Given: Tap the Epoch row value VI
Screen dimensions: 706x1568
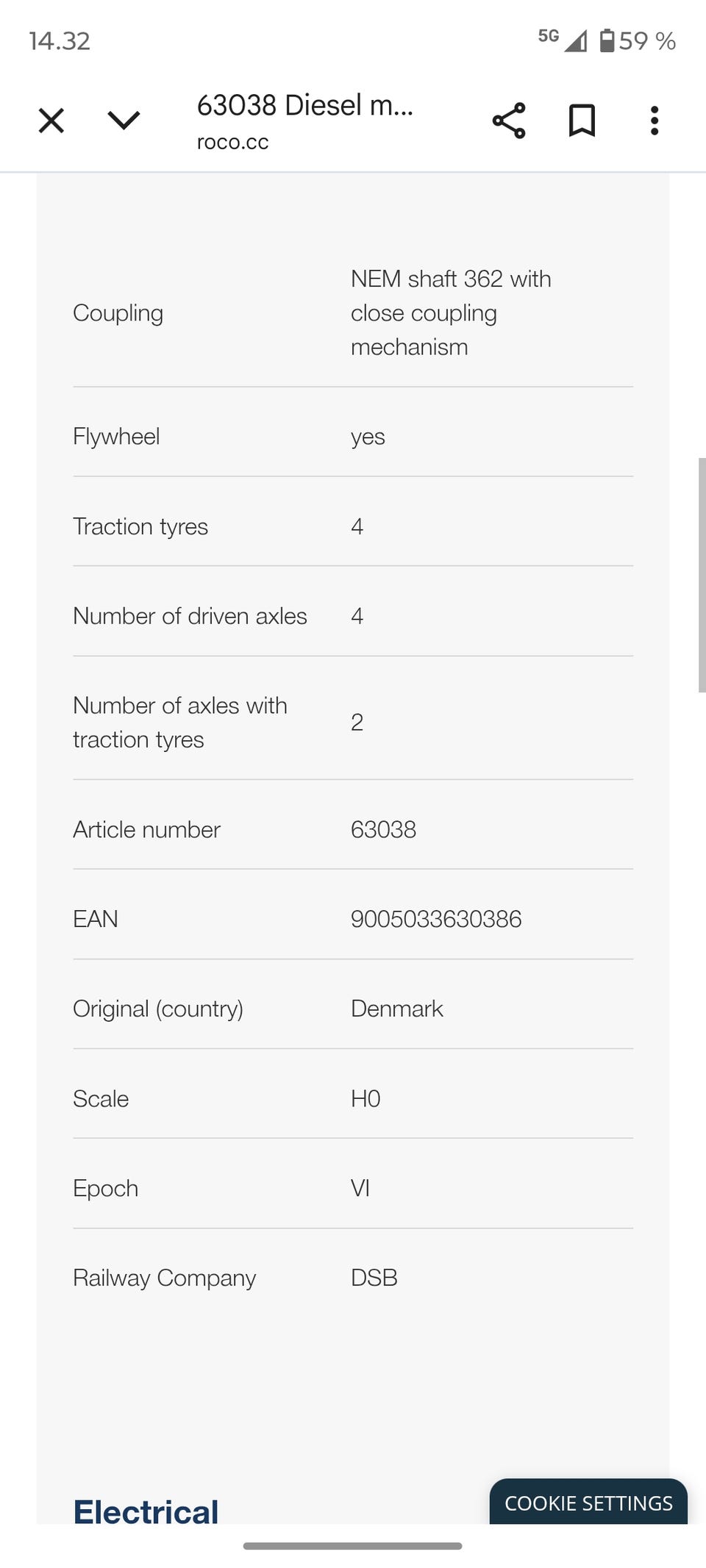Looking at the screenshot, I should click(360, 1188).
